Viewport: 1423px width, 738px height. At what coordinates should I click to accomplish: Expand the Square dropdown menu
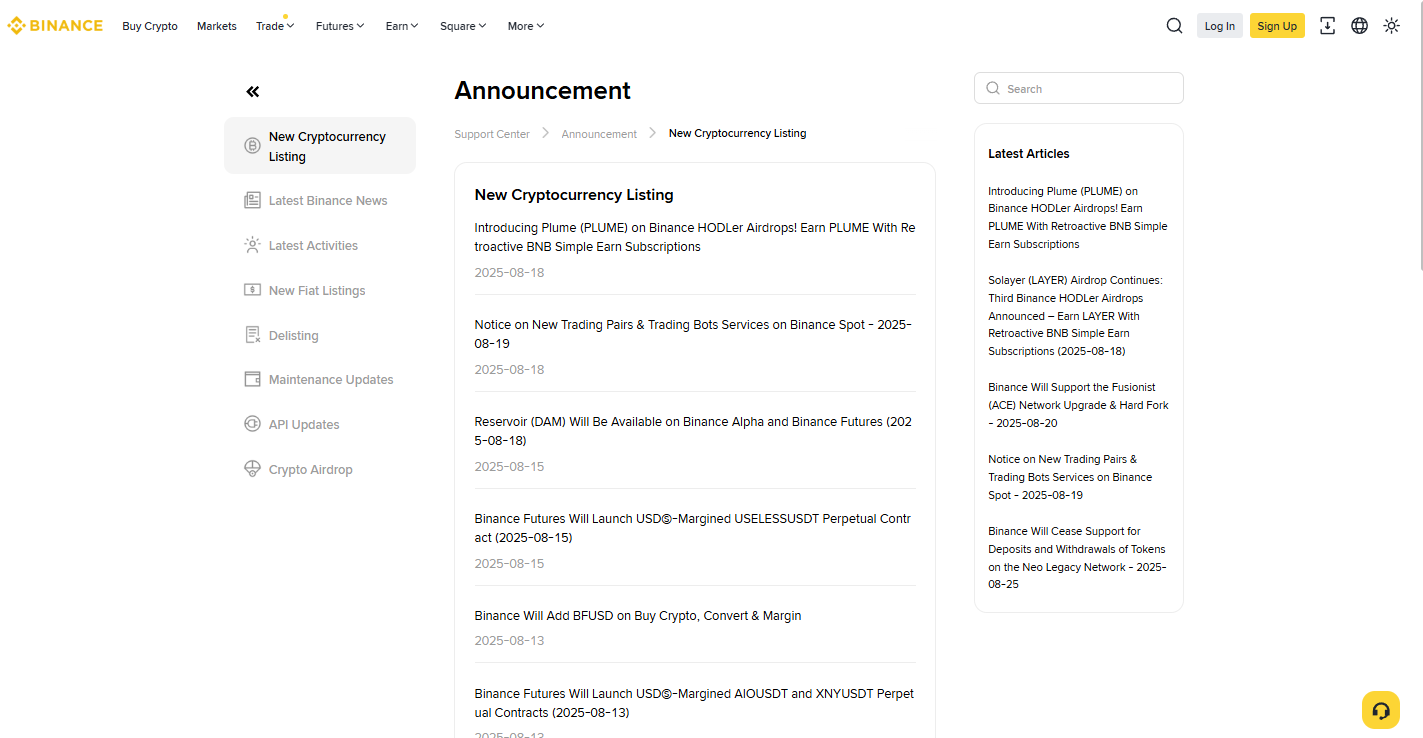click(x=463, y=26)
